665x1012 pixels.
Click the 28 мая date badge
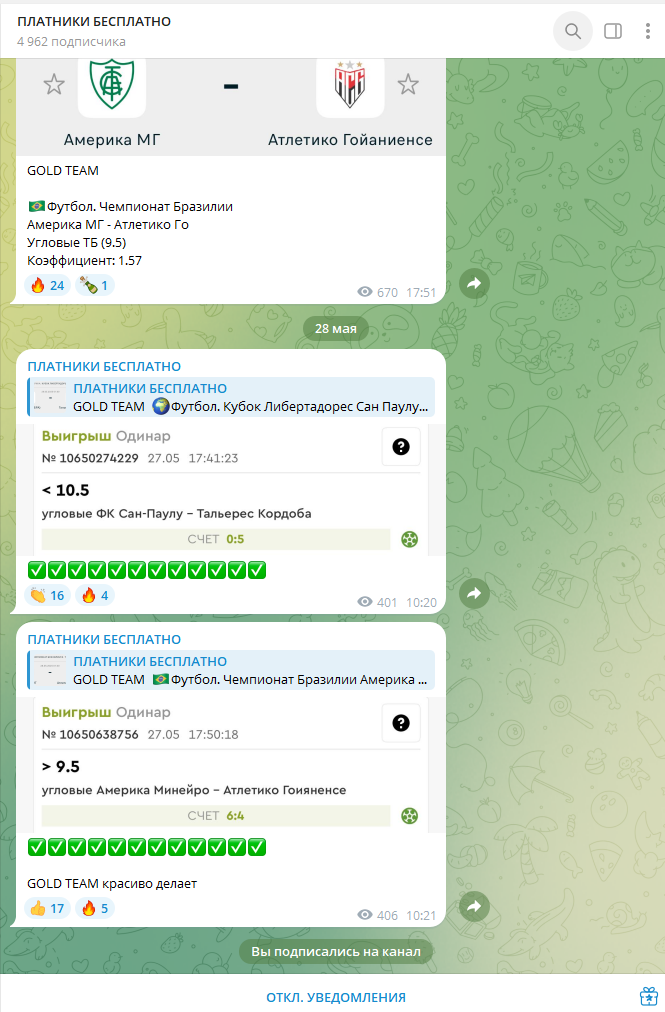[336, 329]
